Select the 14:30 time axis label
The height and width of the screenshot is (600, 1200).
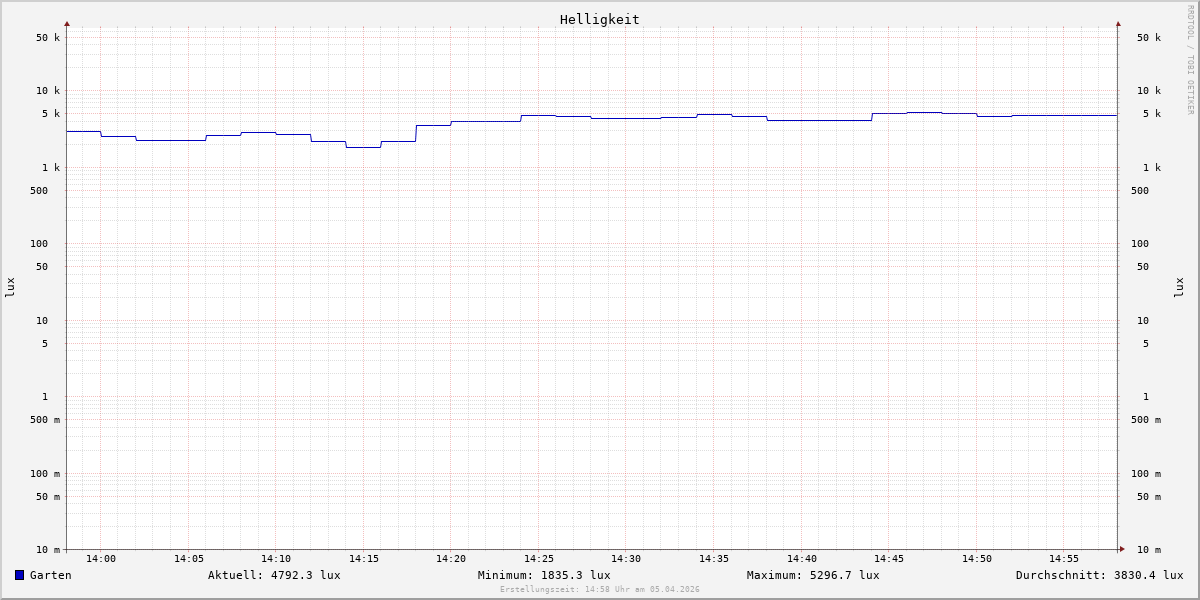point(626,559)
